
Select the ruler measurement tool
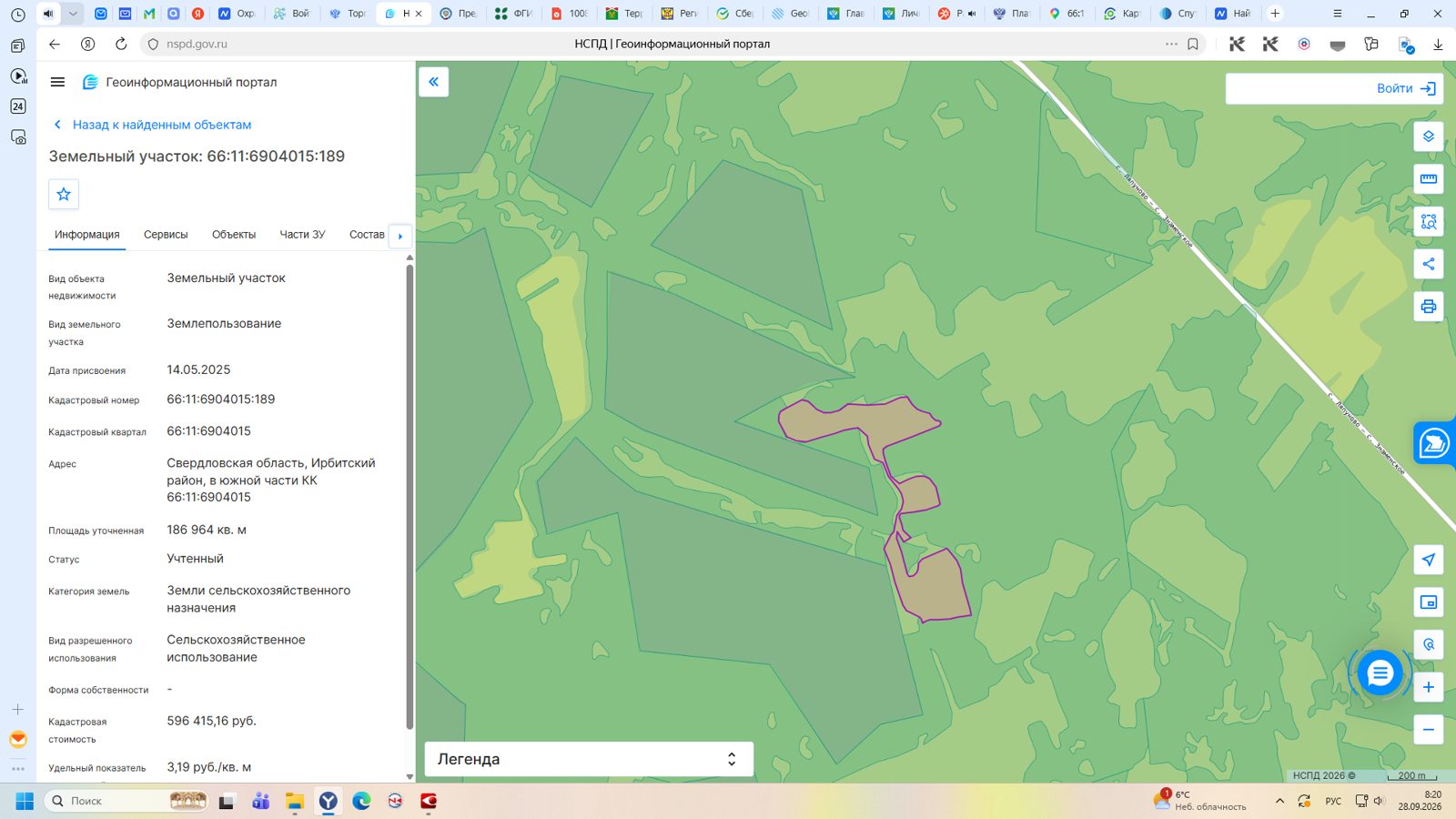[x=1428, y=178]
